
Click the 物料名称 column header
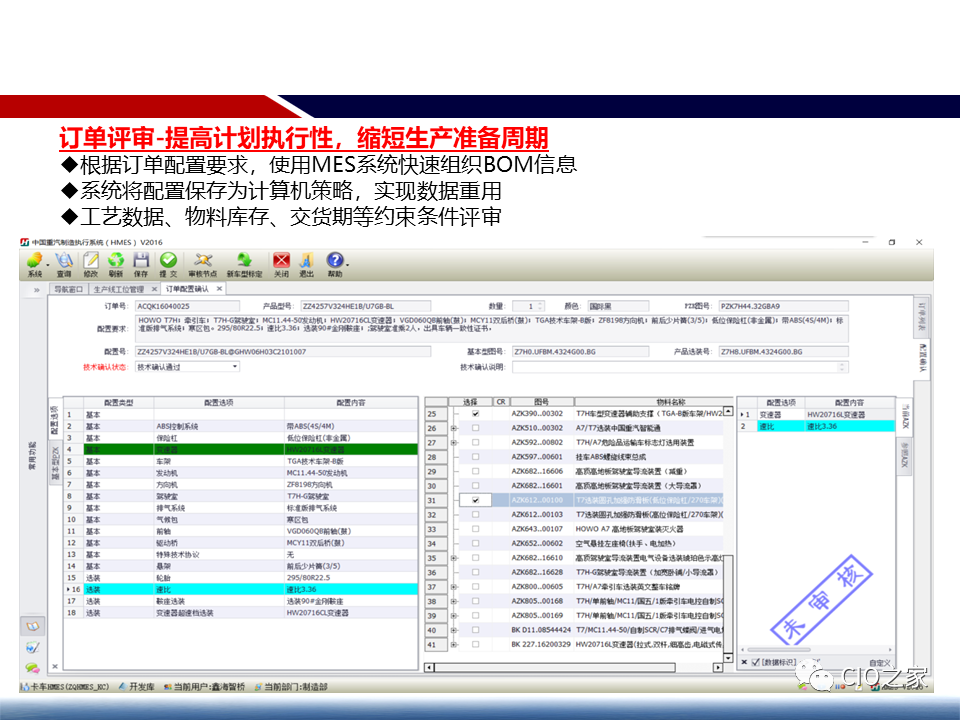pyautogui.click(x=653, y=402)
